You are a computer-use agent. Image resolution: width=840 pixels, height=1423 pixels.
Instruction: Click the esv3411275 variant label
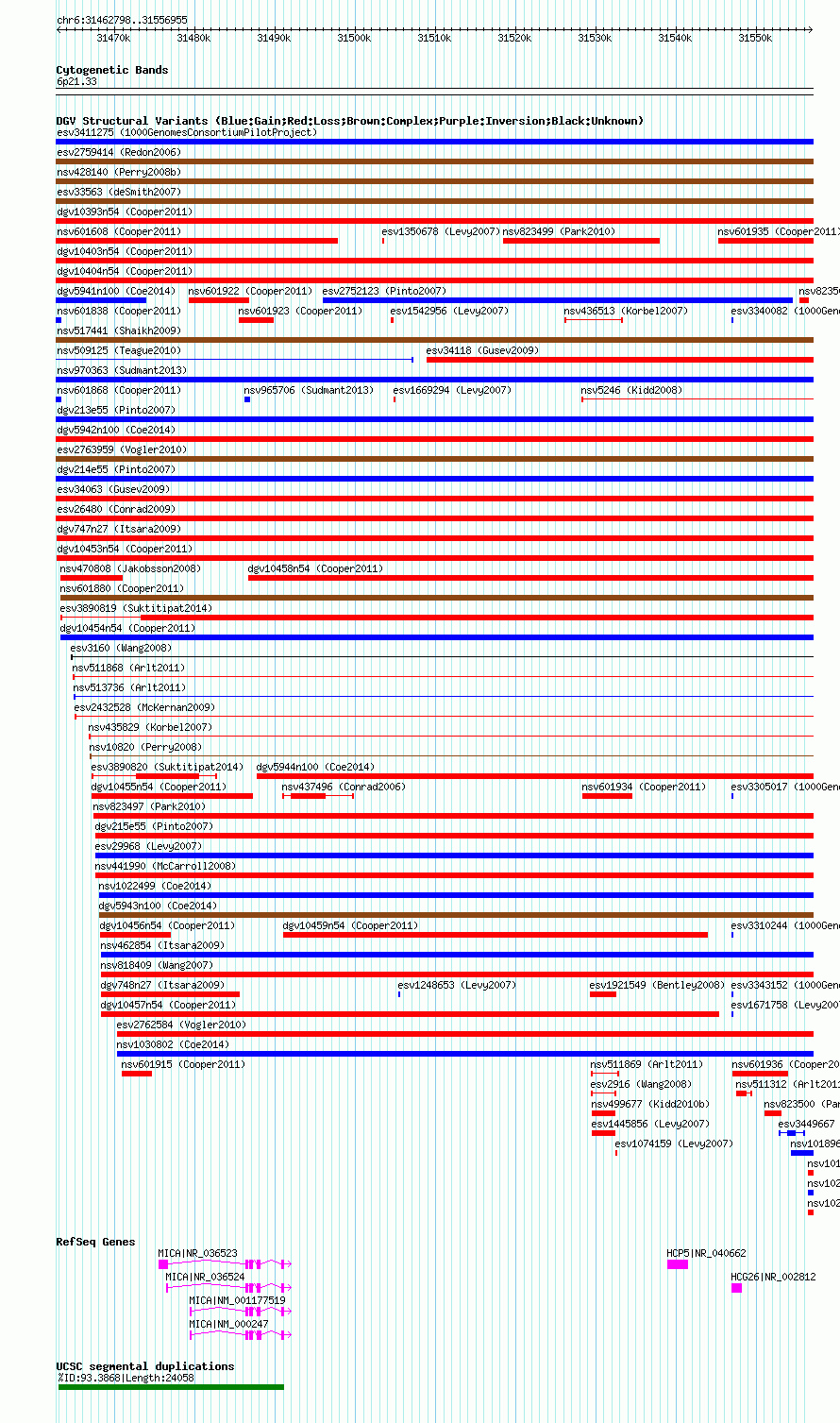tap(186, 132)
